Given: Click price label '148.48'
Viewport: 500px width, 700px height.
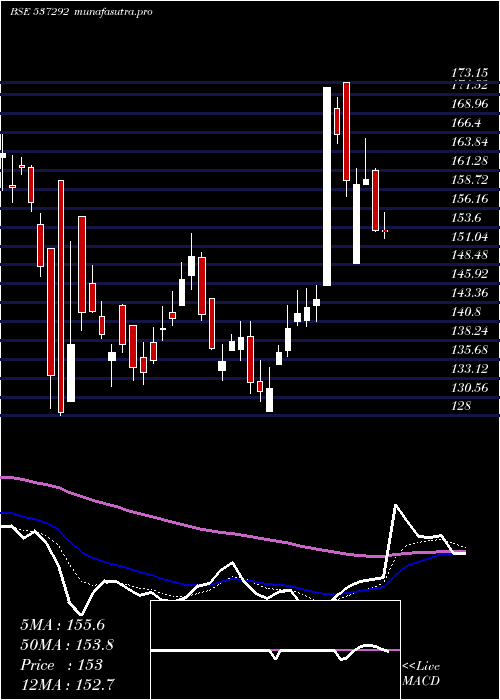Looking at the screenshot, I should click(x=470, y=256).
